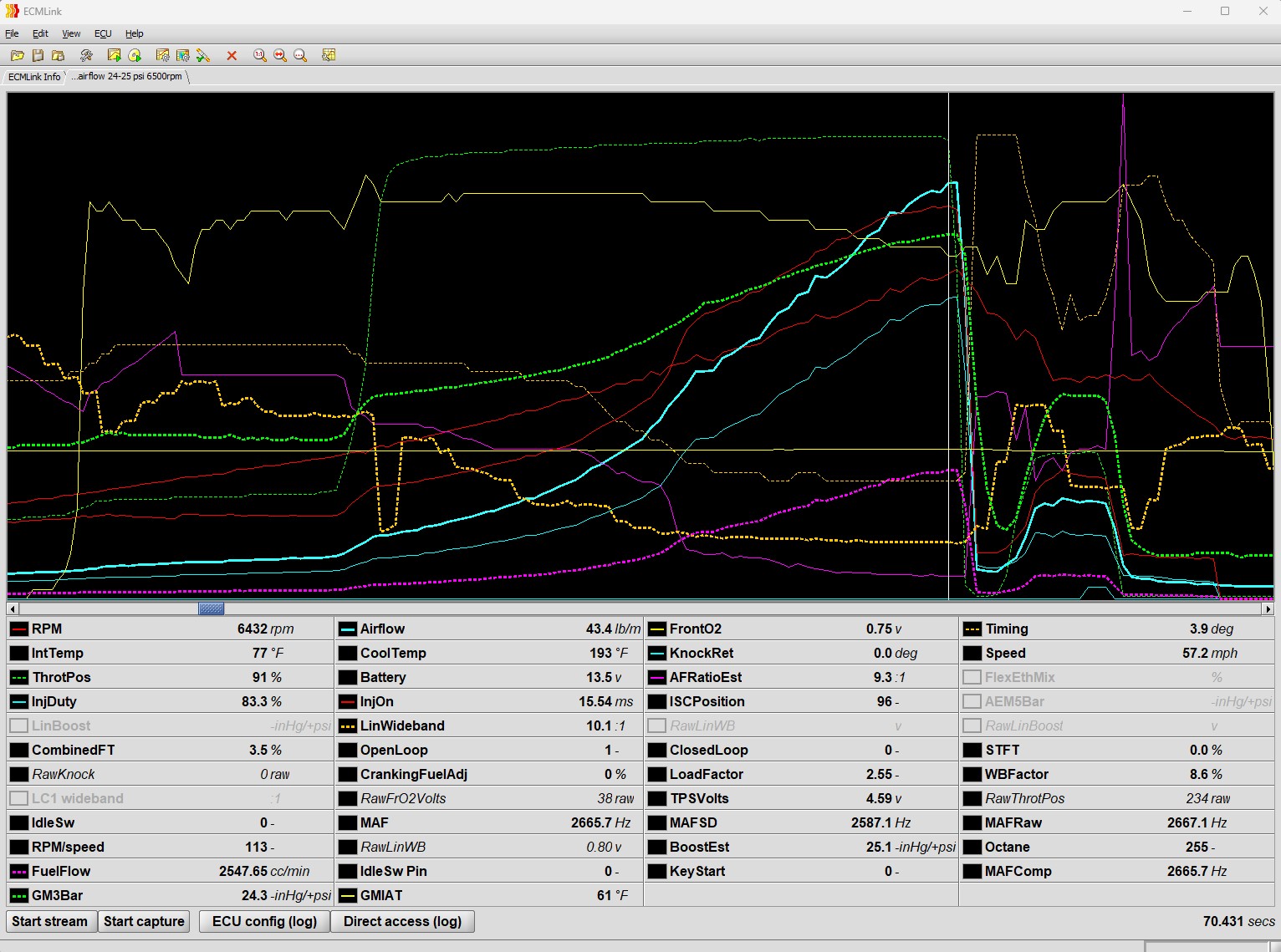Click the 70.431 secs time readout
Screen dimensions: 1281x952
click(x=1238, y=921)
